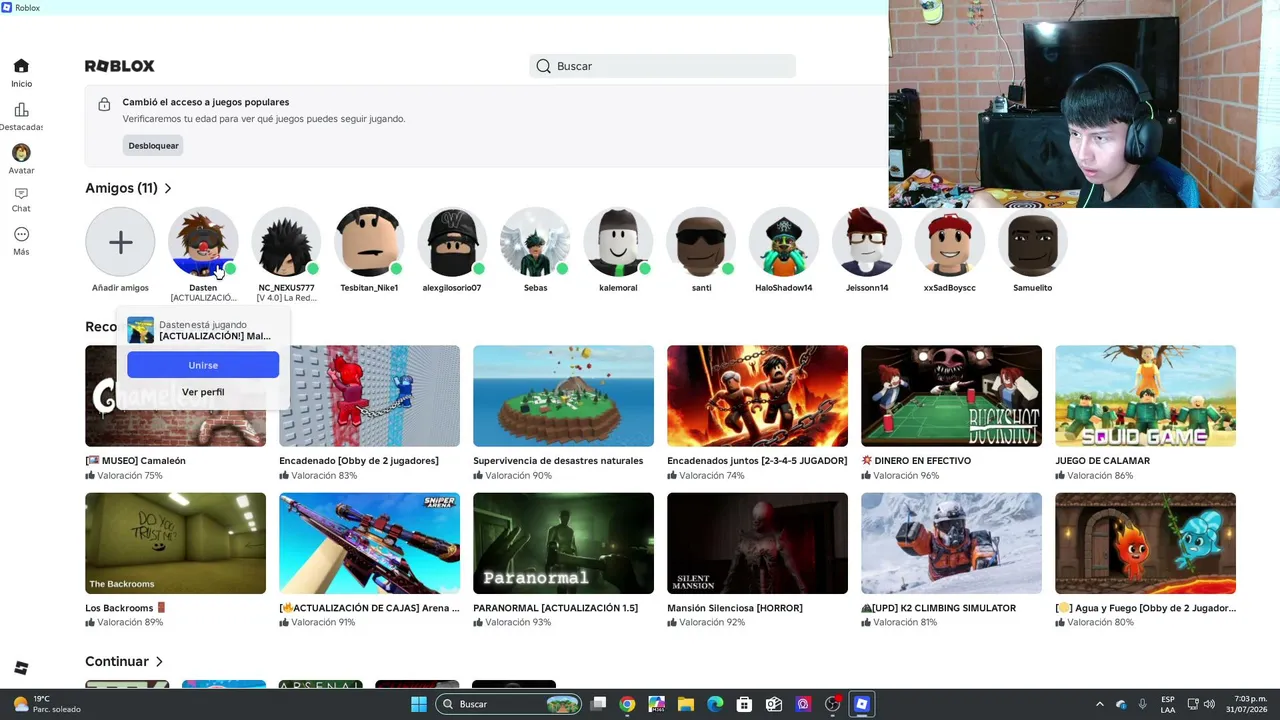Click 'Supervivencia de desastres naturales' title
Screen dimensions: 1280x720
point(558,461)
